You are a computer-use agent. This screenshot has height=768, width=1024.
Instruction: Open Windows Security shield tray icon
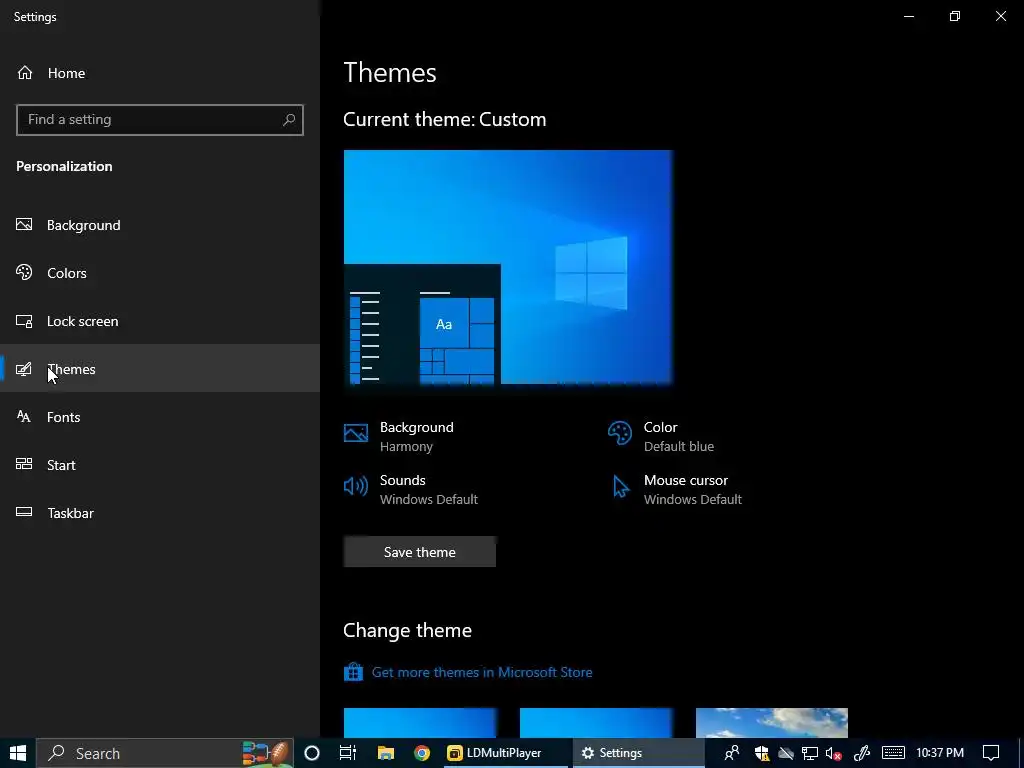click(x=761, y=753)
